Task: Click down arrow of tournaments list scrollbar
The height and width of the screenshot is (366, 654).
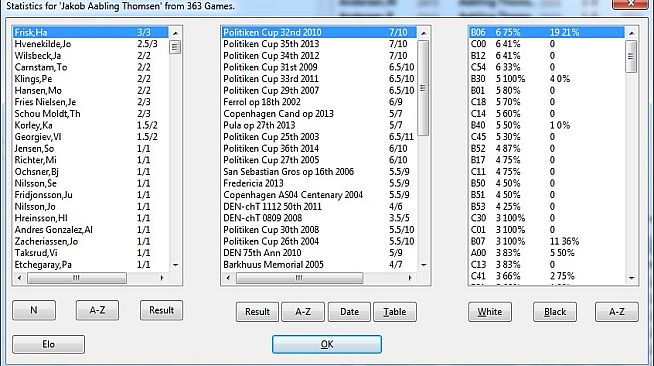Action: tap(424, 265)
